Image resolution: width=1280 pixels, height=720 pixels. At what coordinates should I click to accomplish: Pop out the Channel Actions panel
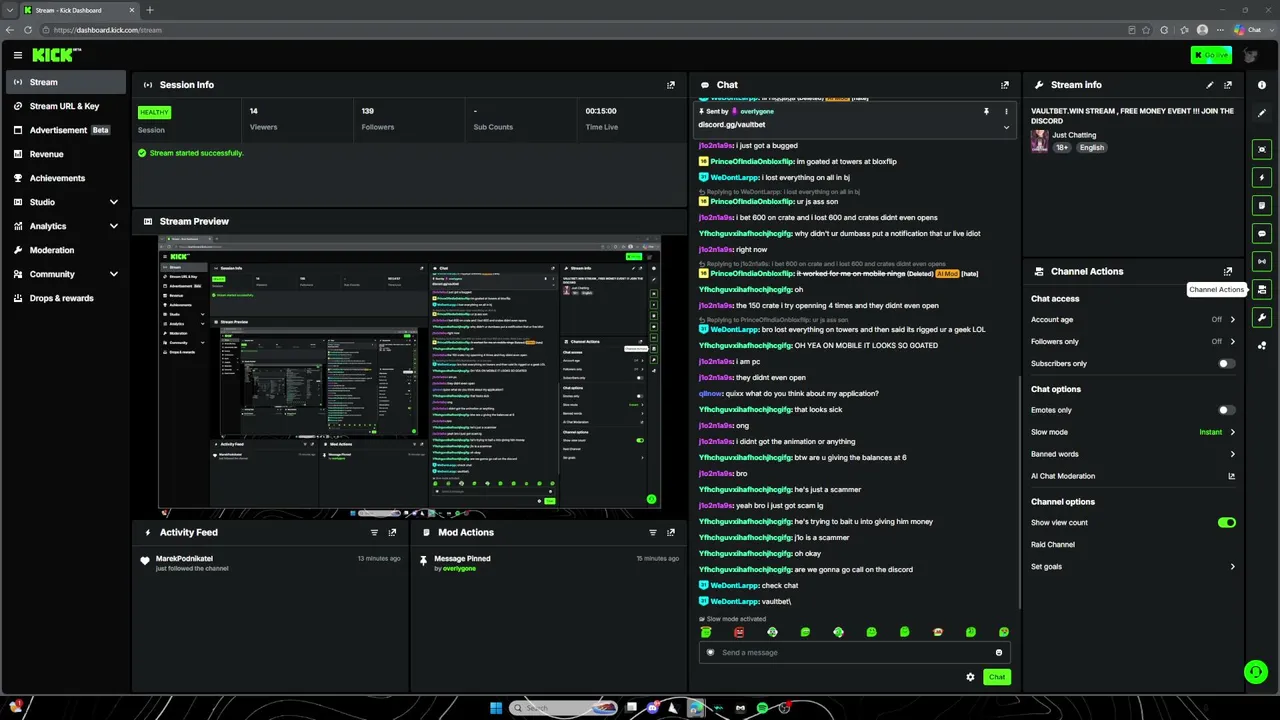pos(1228,271)
